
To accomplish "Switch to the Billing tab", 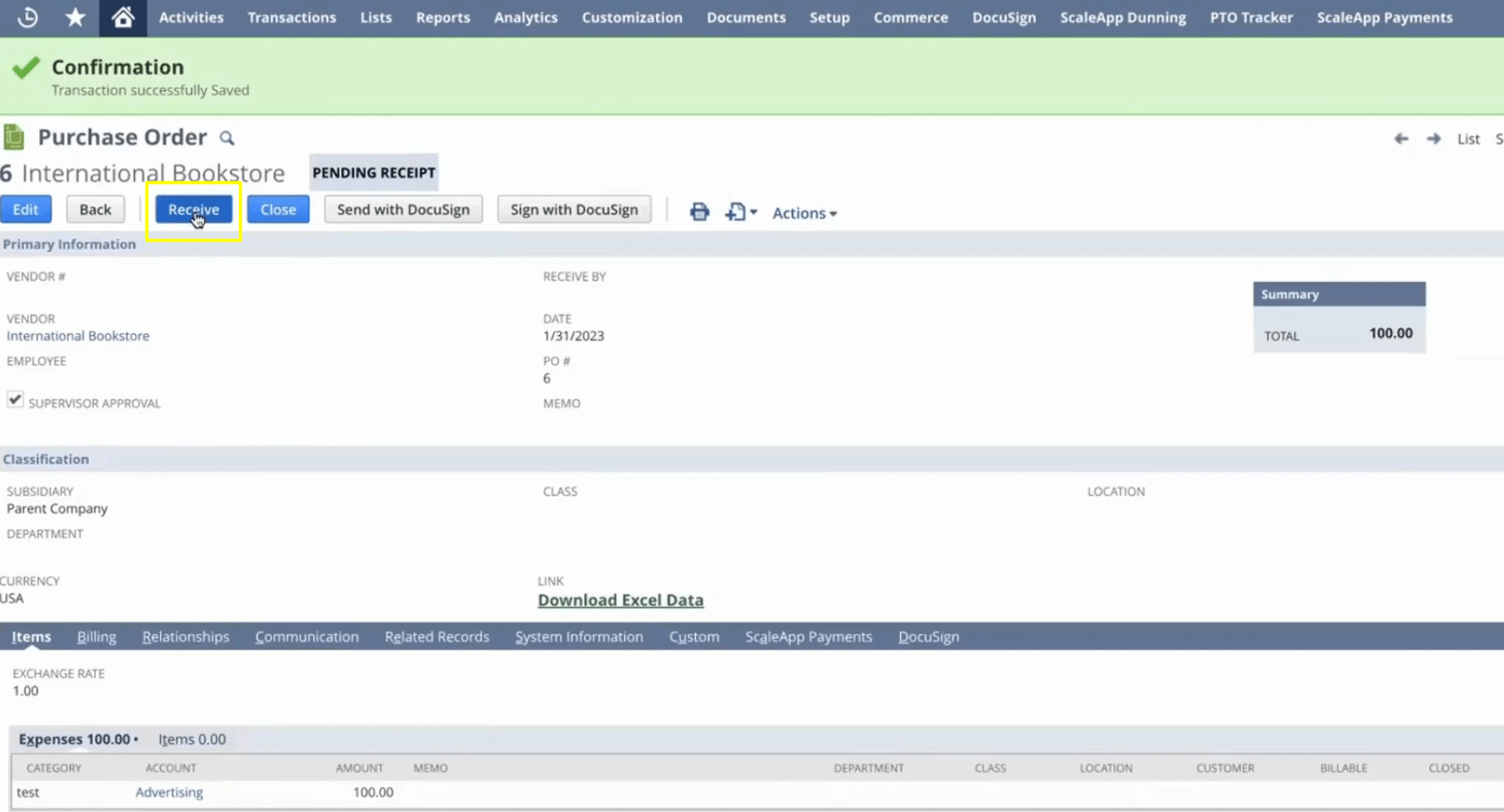I will coord(96,637).
